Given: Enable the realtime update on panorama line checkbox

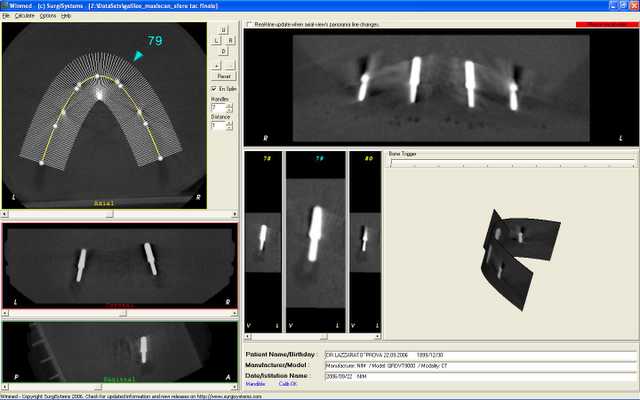Looking at the screenshot, I should pyautogui.click(x=249, y=24).
